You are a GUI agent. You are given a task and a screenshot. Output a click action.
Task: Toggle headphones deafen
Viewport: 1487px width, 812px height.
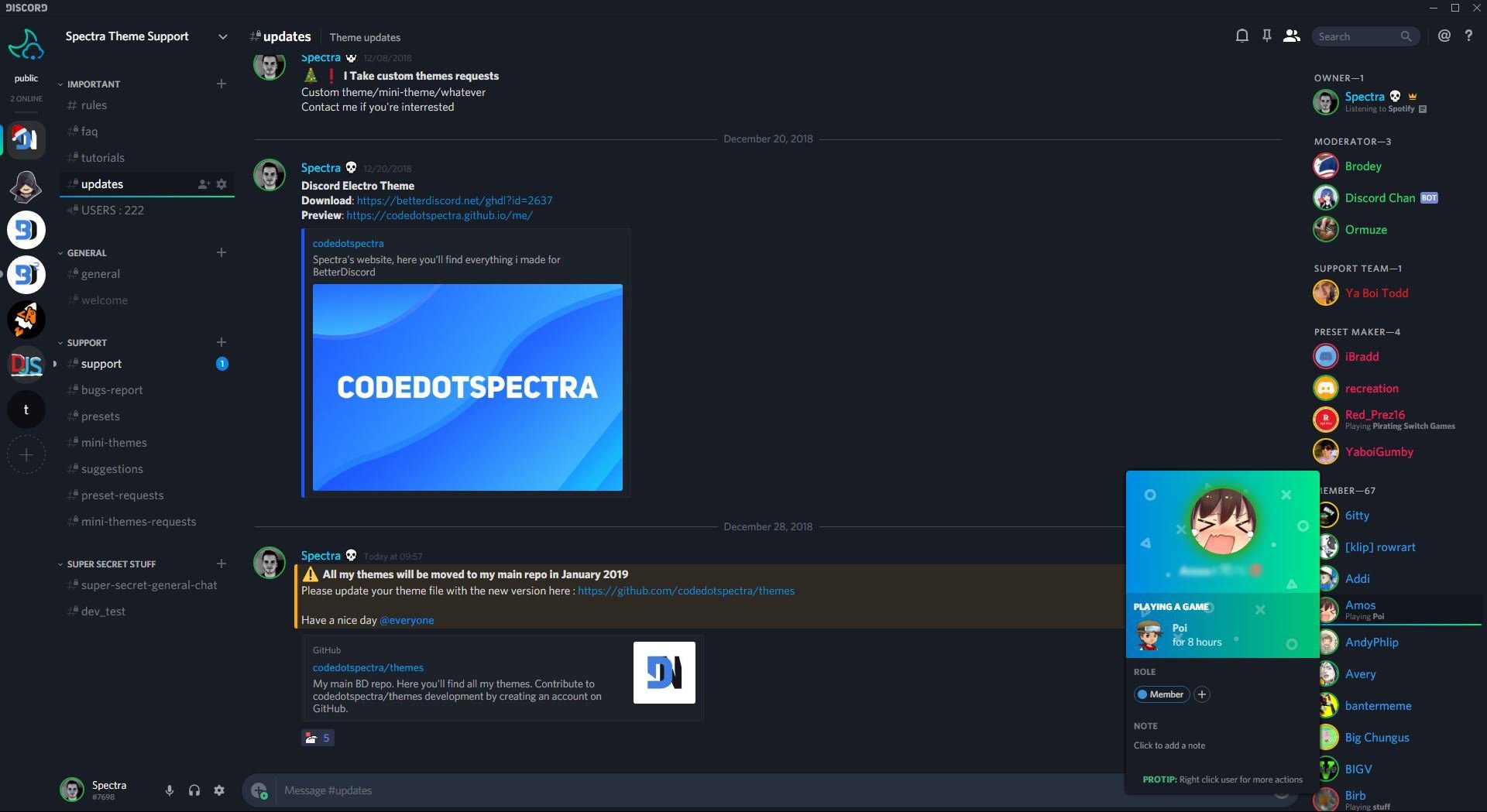(194, 790)
